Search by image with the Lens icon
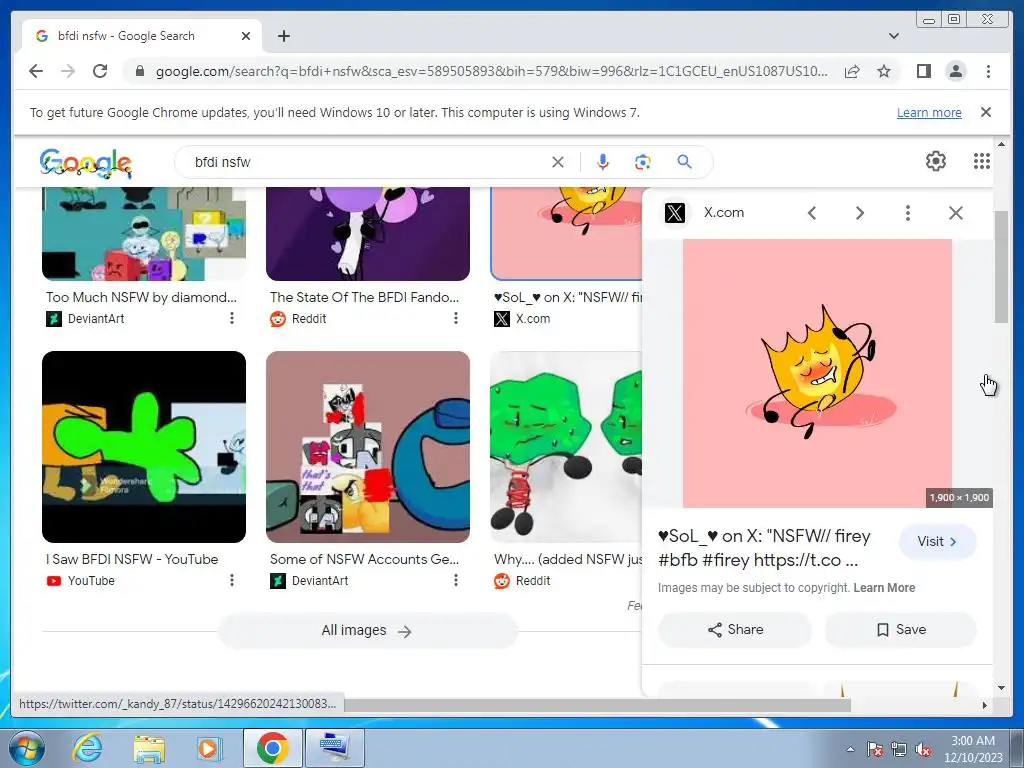This screenshot has width=1024, height=768. 643,162
